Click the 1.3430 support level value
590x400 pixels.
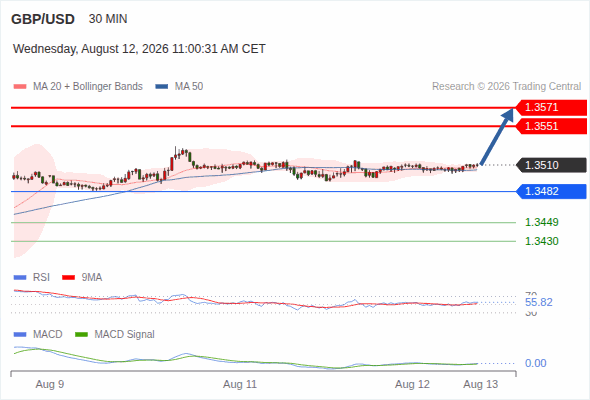[542, 241]
